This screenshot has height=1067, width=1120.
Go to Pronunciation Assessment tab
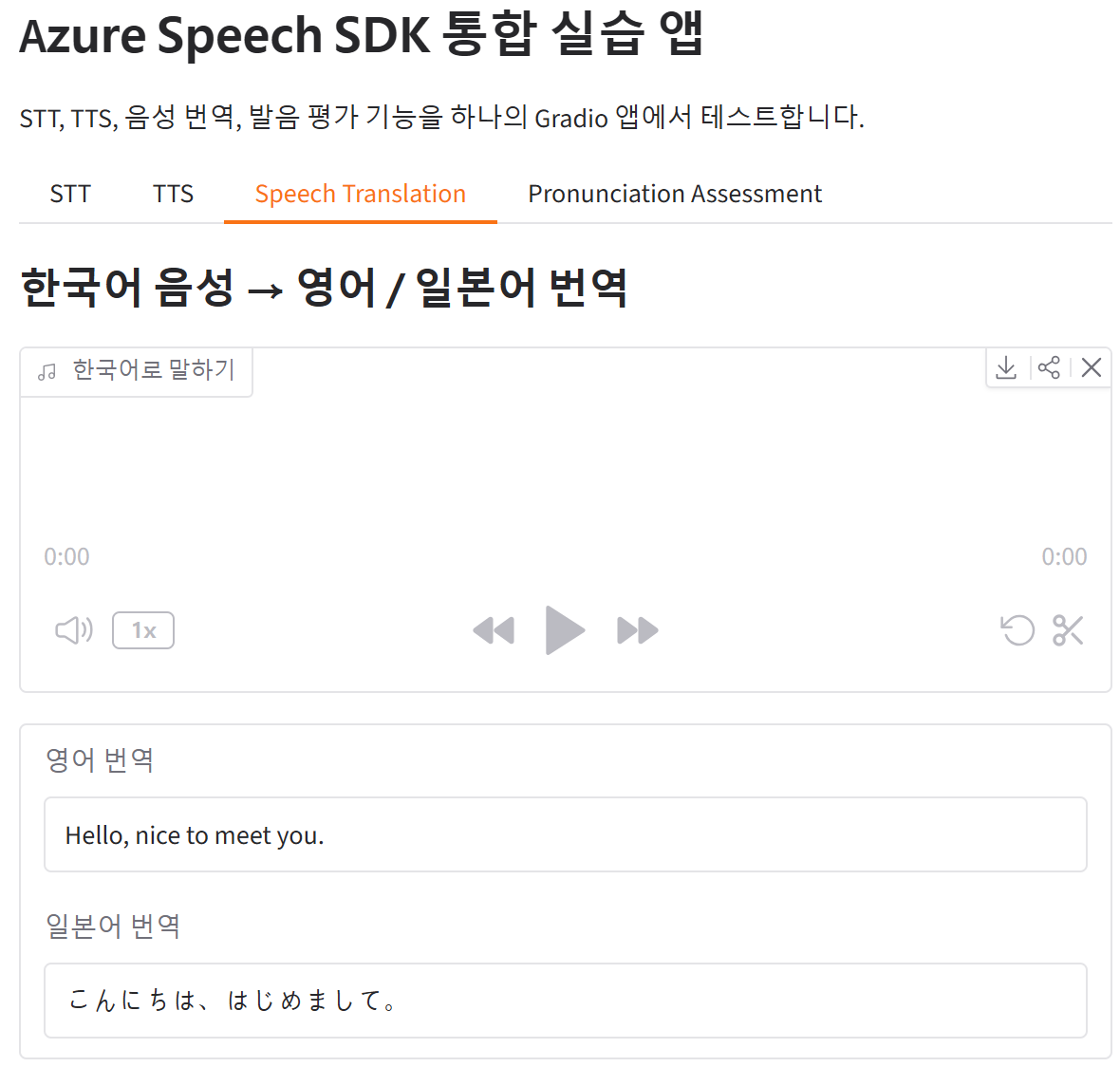click(675, 195)
